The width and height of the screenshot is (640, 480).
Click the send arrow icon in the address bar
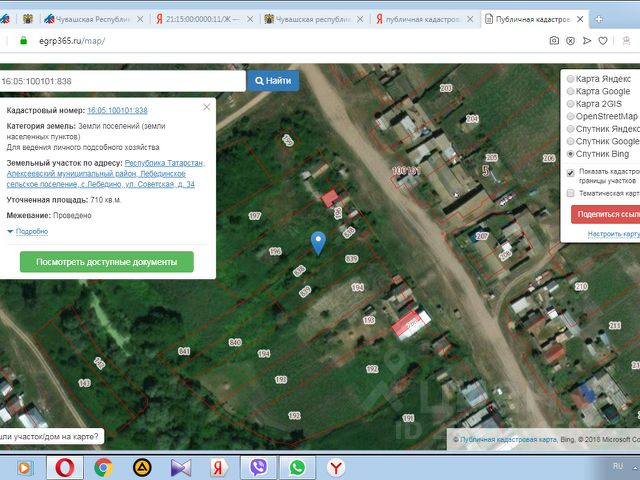click(x=587, y=40)
